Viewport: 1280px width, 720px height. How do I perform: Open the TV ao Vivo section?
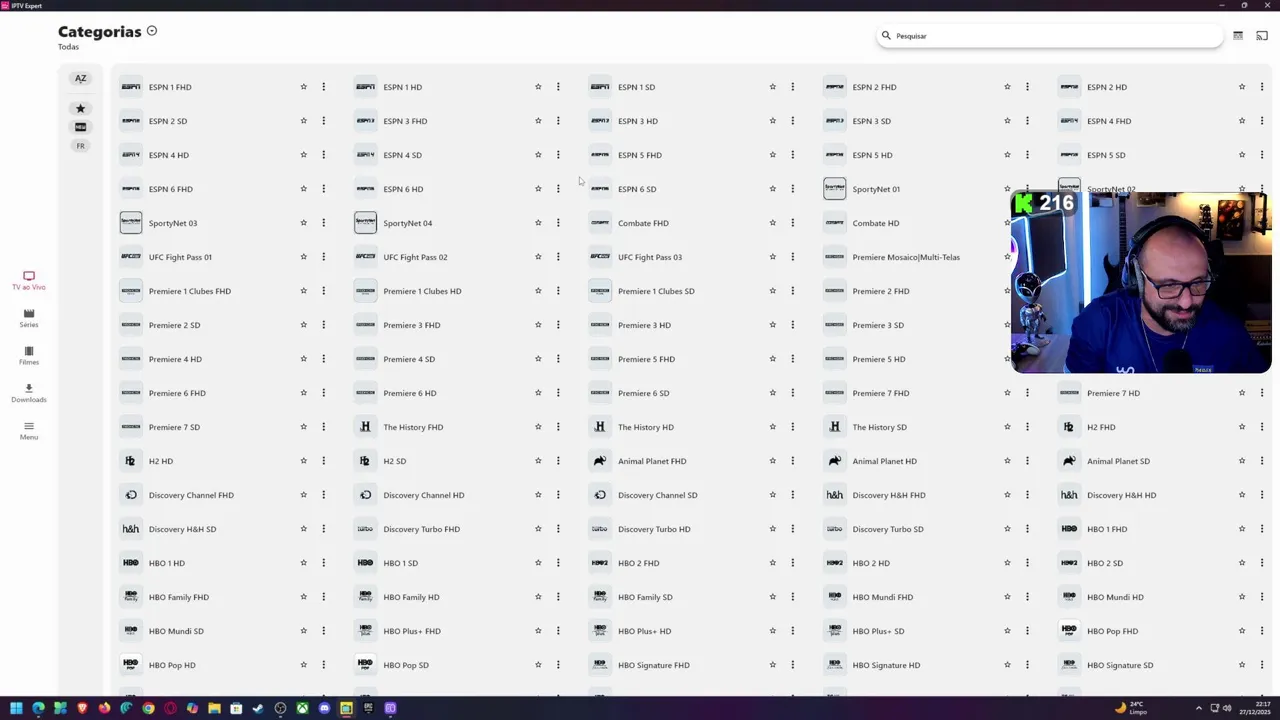click(x=29, y=281)
